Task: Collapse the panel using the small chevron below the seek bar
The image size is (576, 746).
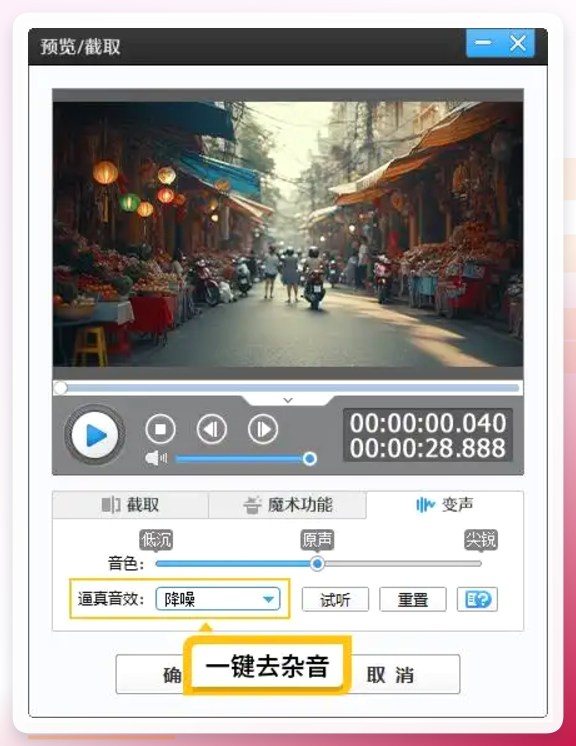Action: tap(288, 400)
